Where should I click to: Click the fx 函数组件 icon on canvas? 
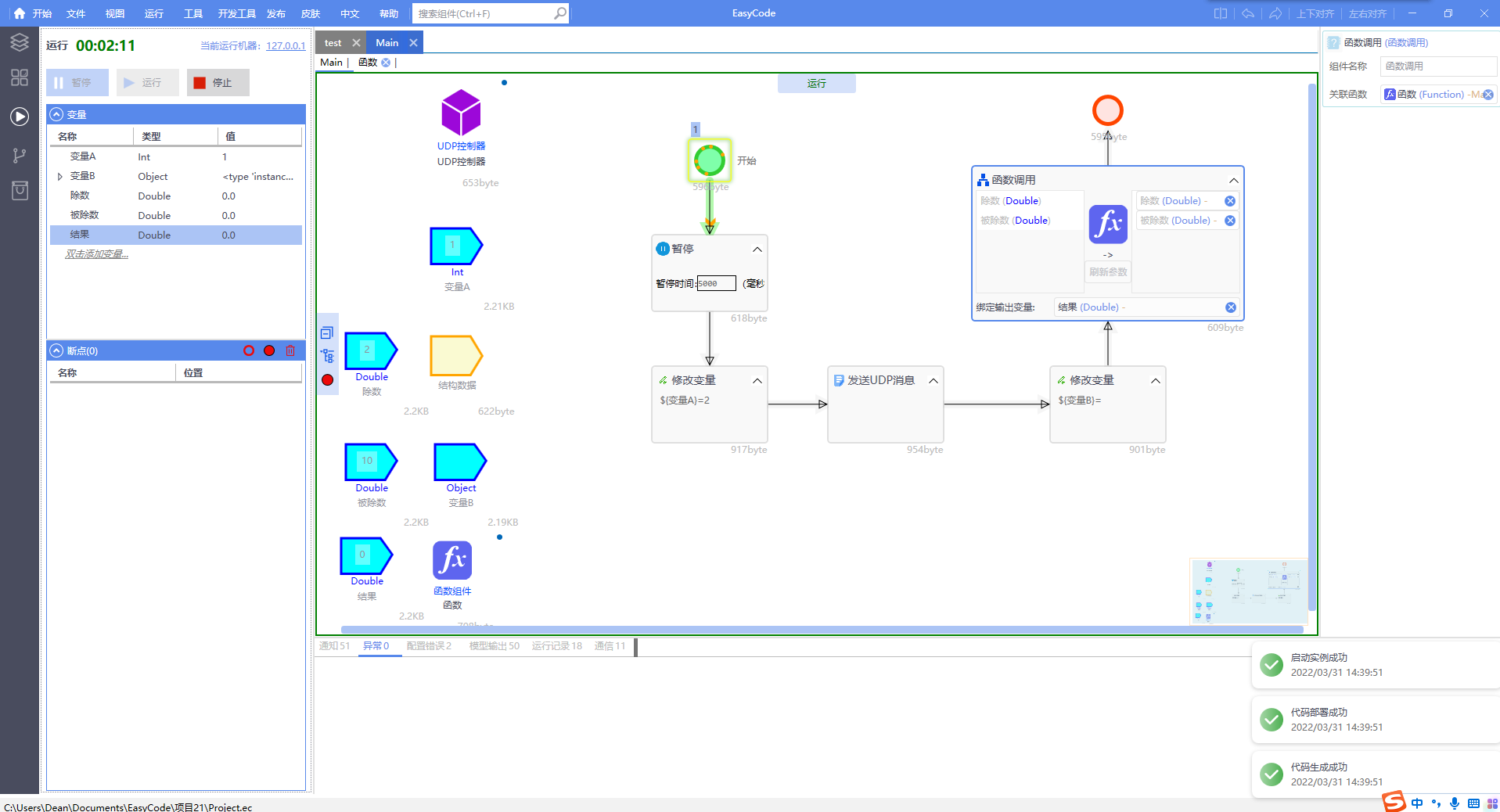tap(452, 561)
